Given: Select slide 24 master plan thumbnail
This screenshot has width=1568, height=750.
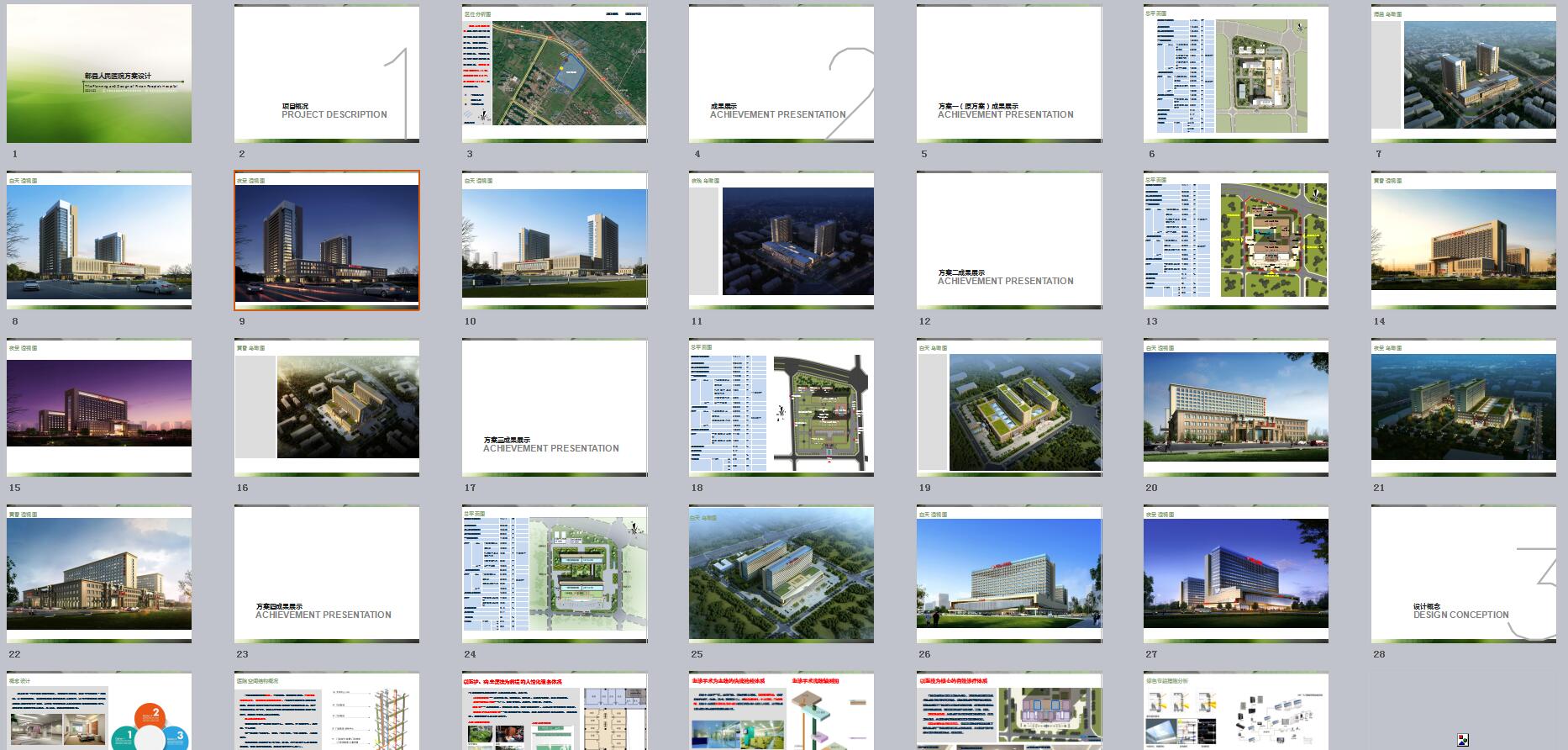Looking at the screenshot, I should click(555, 574).
